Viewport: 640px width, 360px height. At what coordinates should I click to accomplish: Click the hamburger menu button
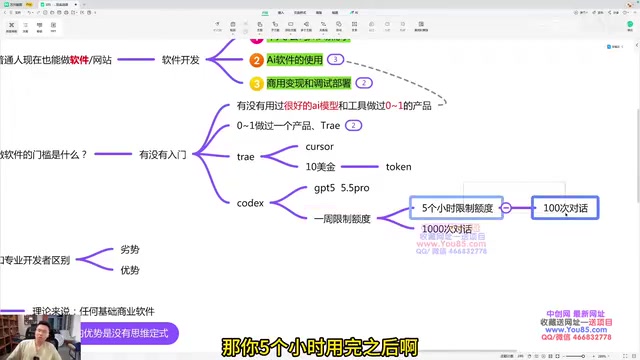[11, 13]
